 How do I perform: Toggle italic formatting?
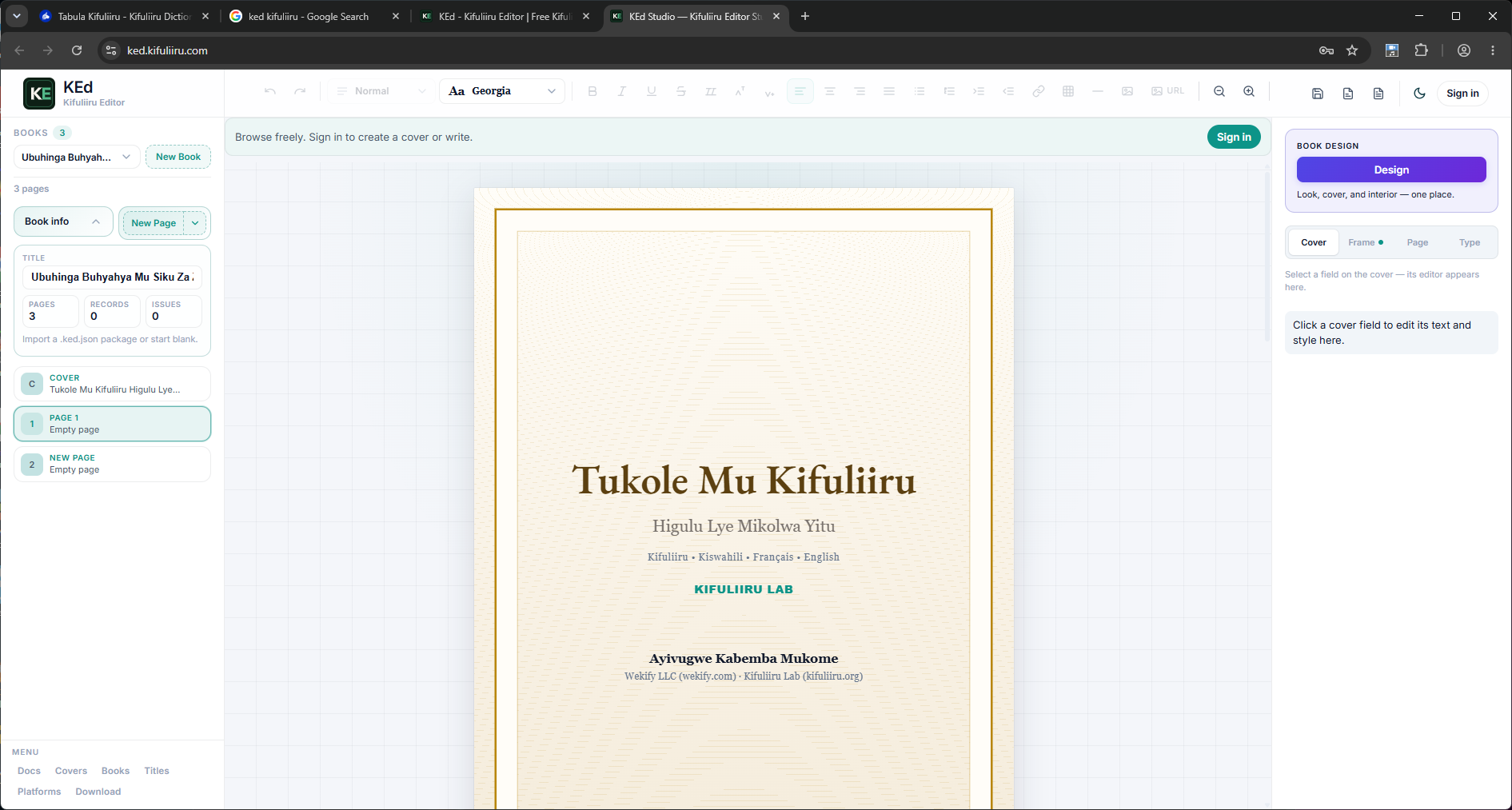tap(622, 91)
